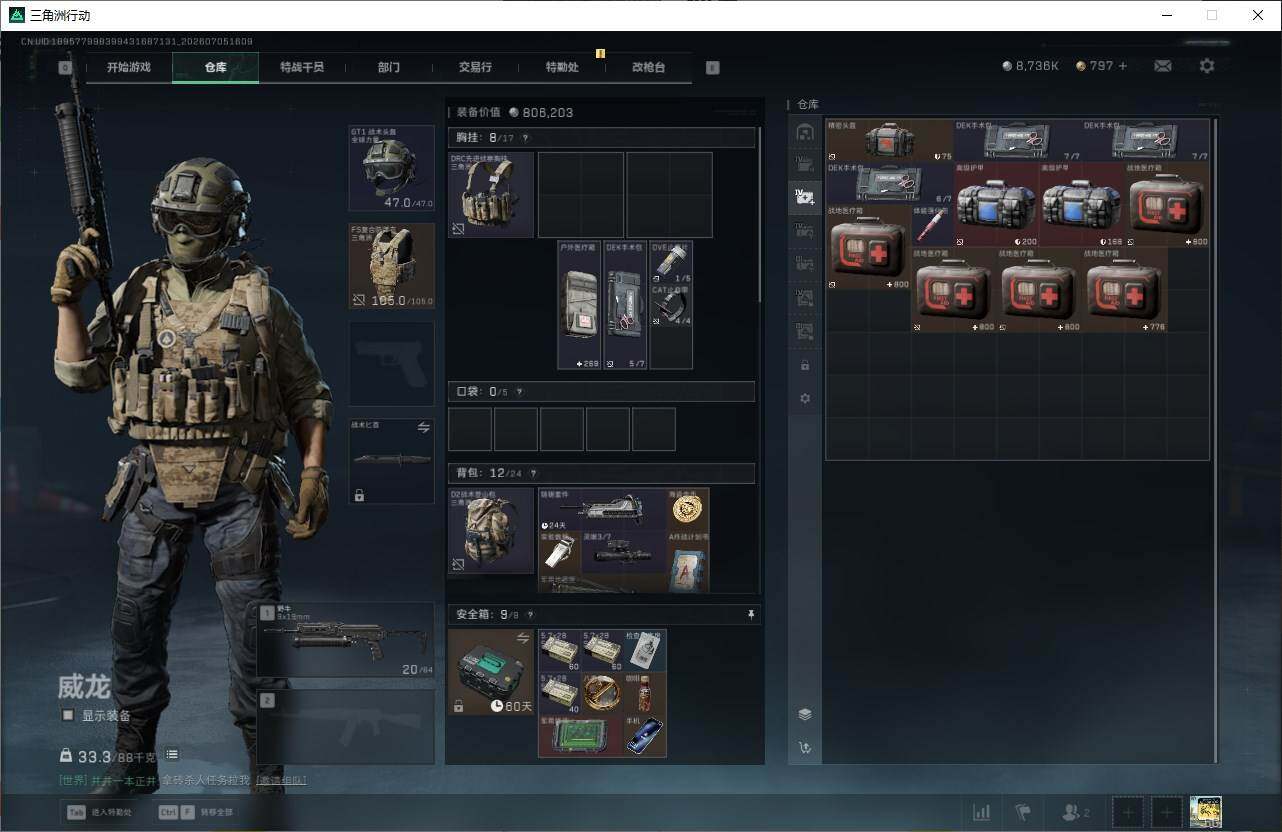Click the warehouse scrollbar
The image size is (1282, 832).
coord(1216,440)
